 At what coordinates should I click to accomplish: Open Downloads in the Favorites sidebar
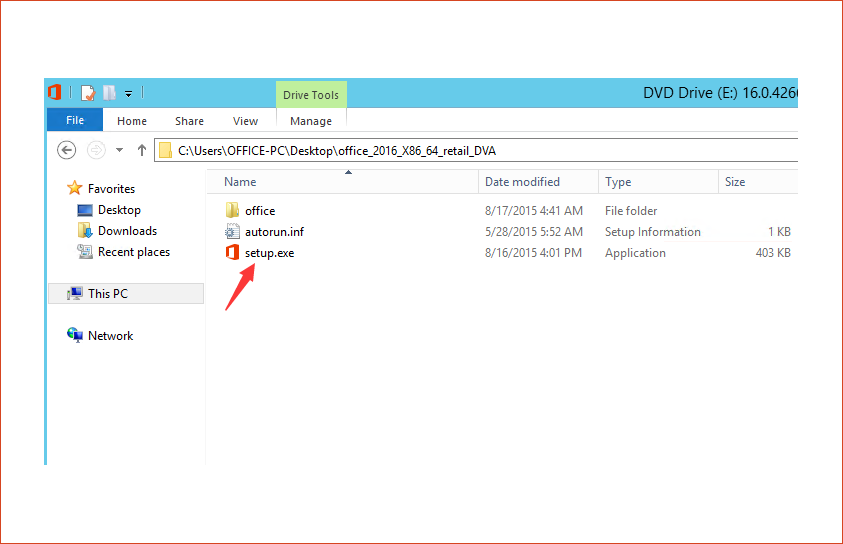coord(127,231)
